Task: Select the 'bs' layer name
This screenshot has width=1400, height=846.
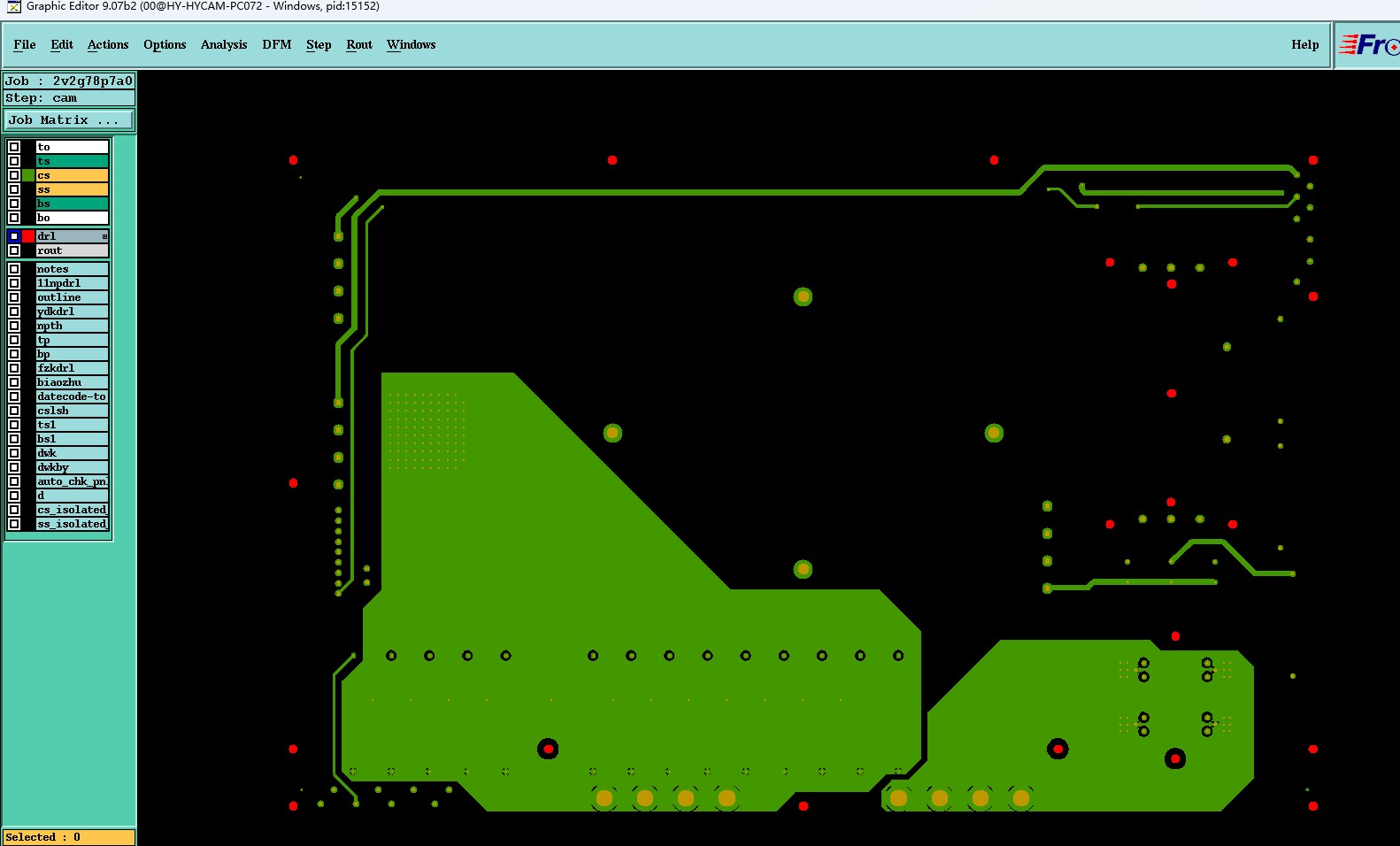Action: tap(72, 204)
